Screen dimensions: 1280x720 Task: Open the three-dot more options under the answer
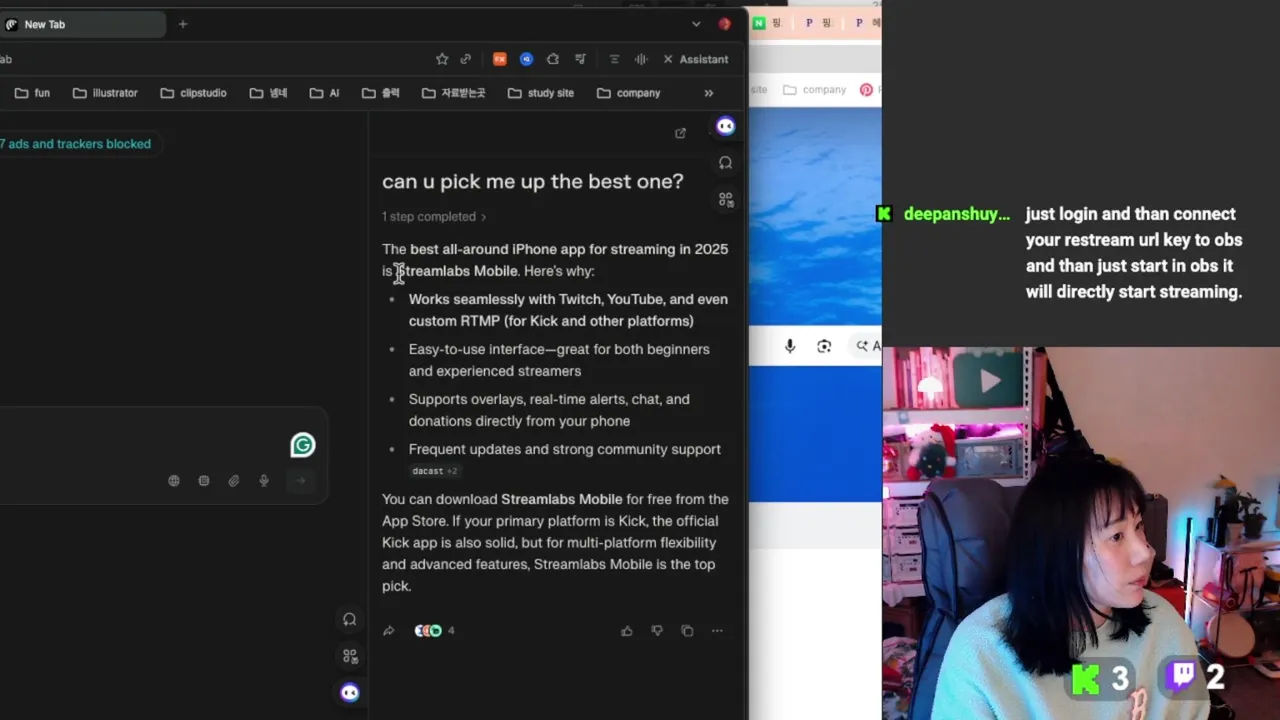717,631
